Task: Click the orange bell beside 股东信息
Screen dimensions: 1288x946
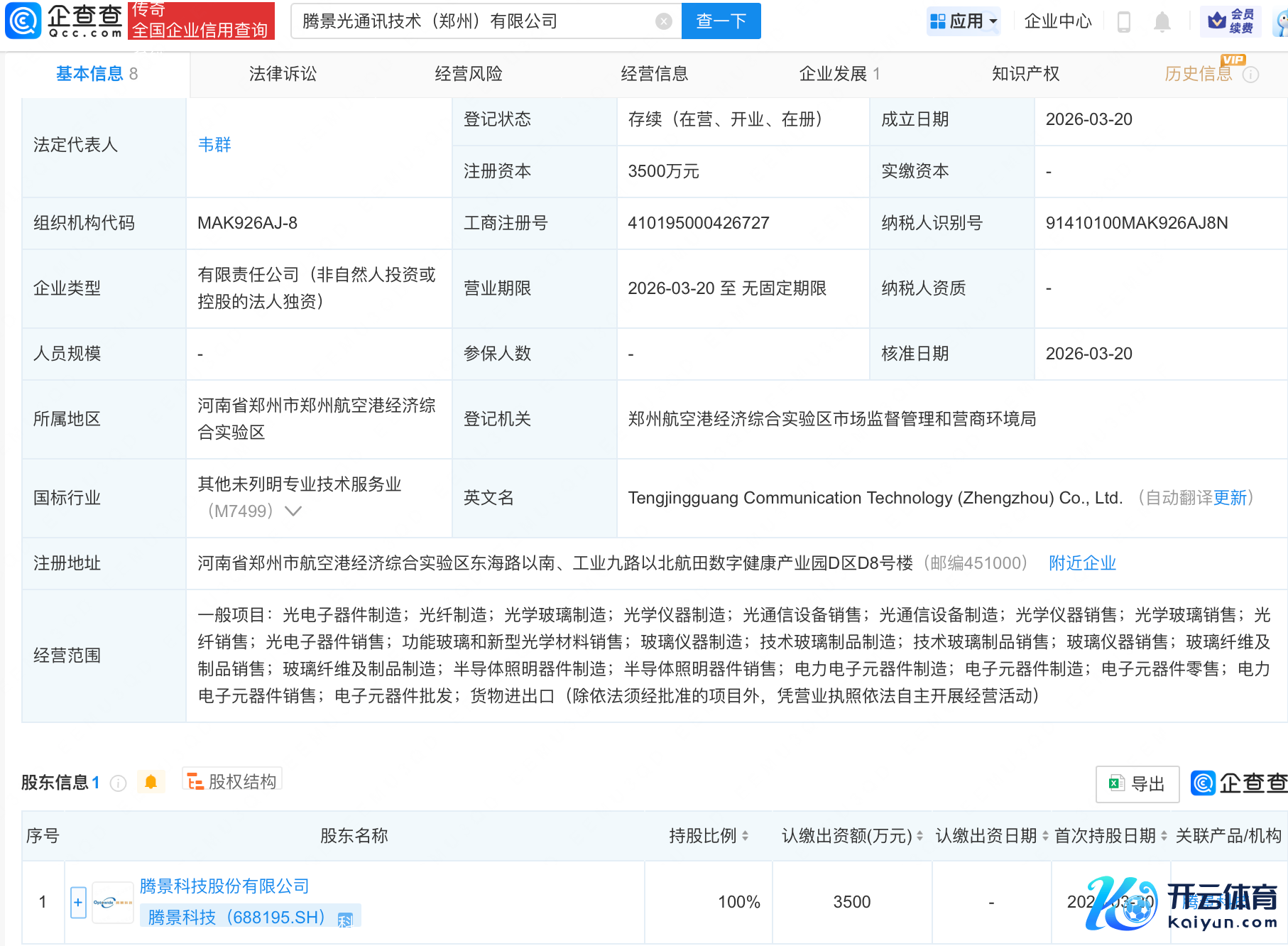Action: coord(151,782)
